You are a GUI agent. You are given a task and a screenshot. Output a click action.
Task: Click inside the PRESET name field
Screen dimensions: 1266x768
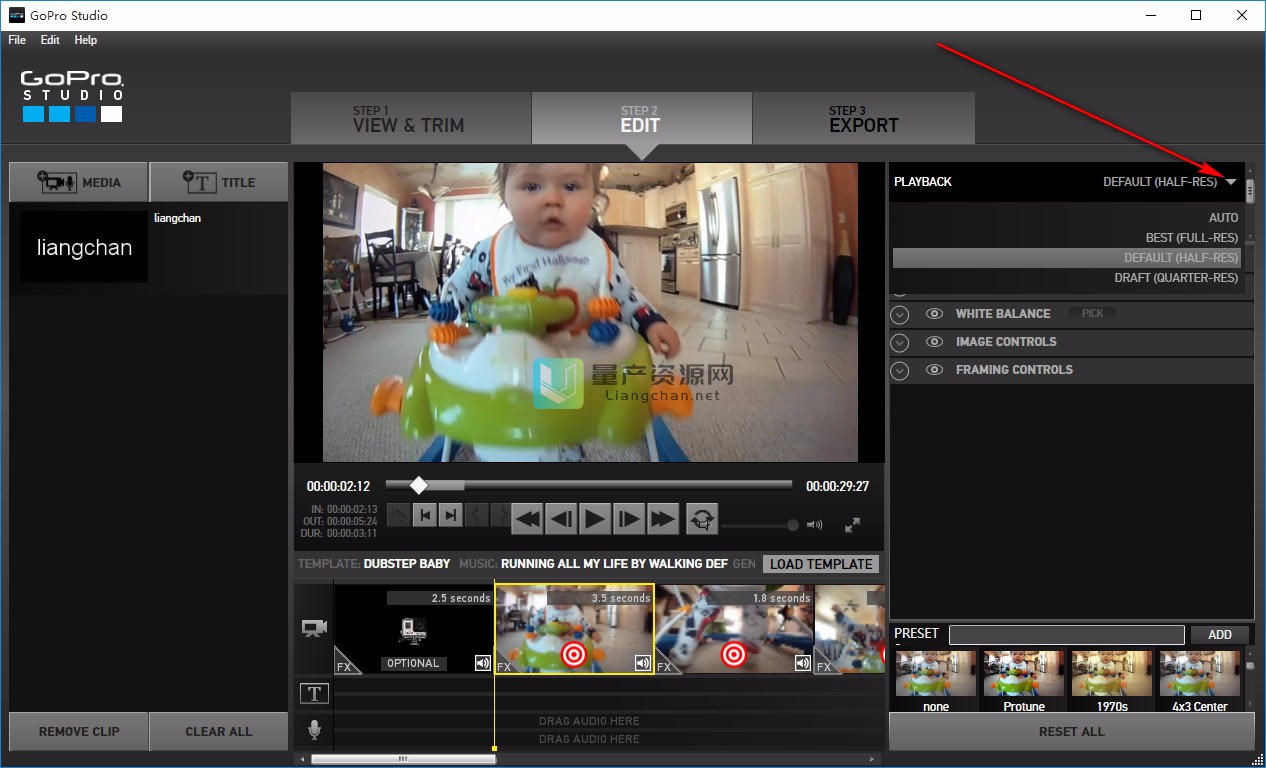point(1066,634)
